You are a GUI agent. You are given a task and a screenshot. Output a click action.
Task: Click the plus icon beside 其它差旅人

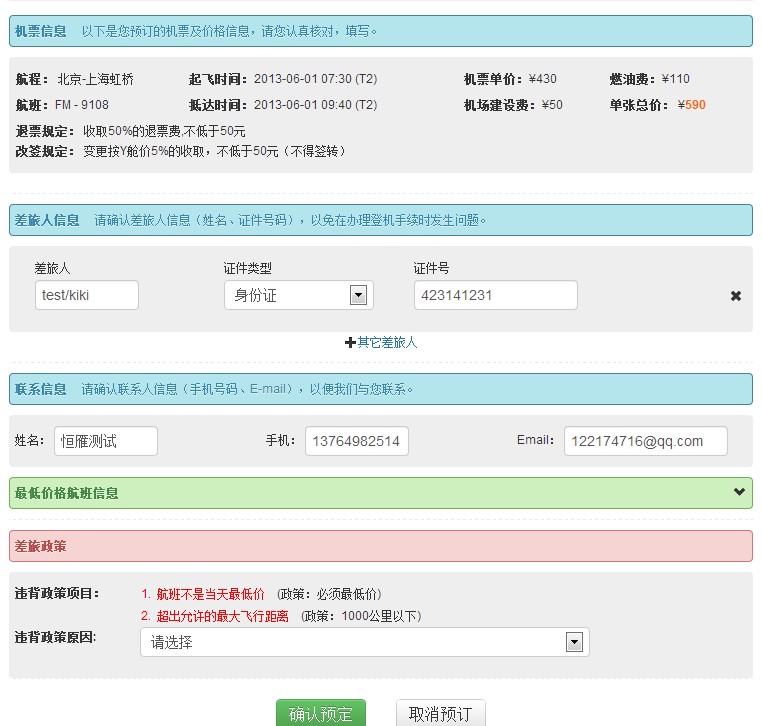(350, 343)
